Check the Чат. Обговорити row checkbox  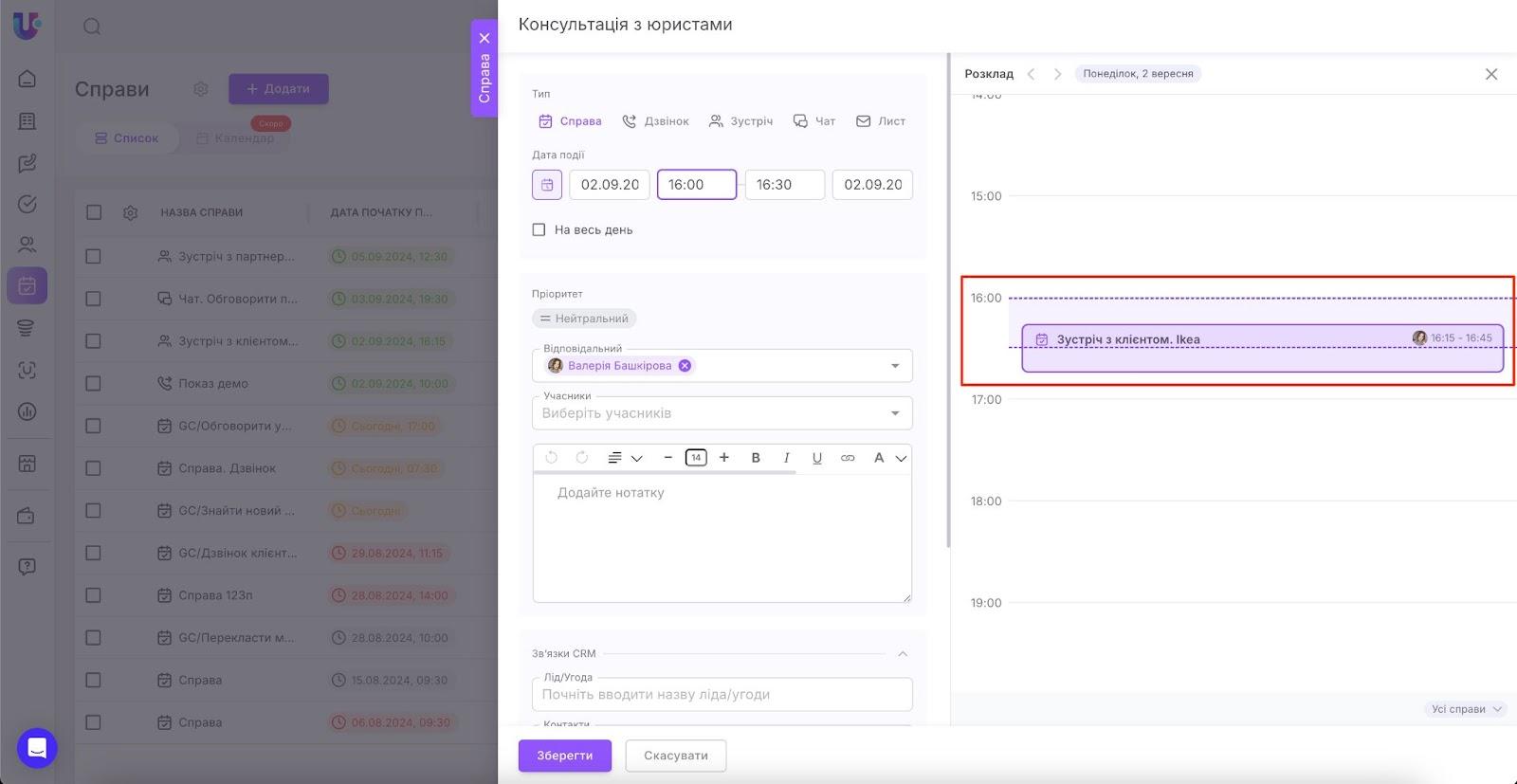point(93,299)
